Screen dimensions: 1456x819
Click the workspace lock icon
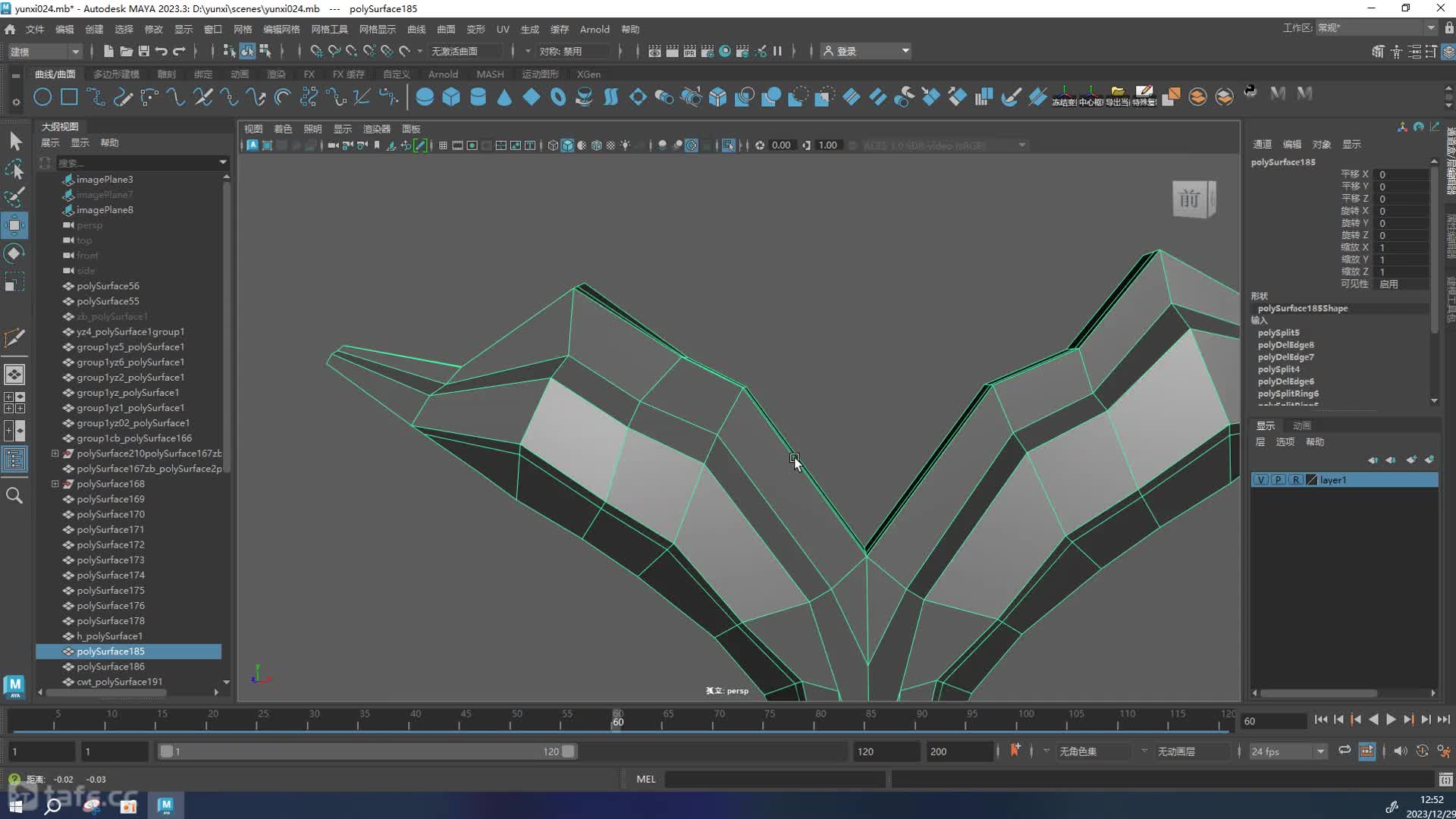coord(1448,28)
